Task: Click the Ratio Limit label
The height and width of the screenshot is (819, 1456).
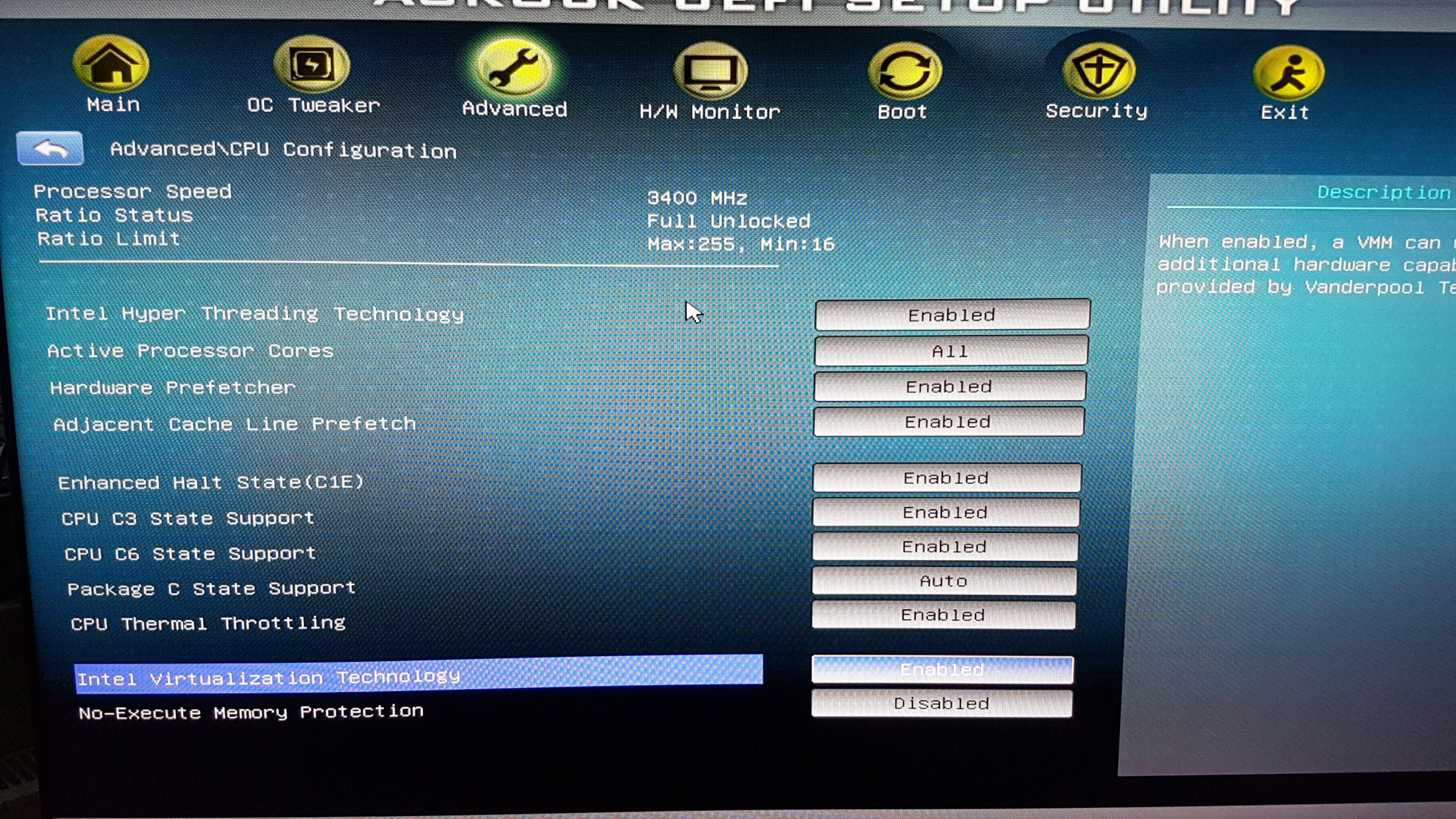Action: click(x=109, y=239)
